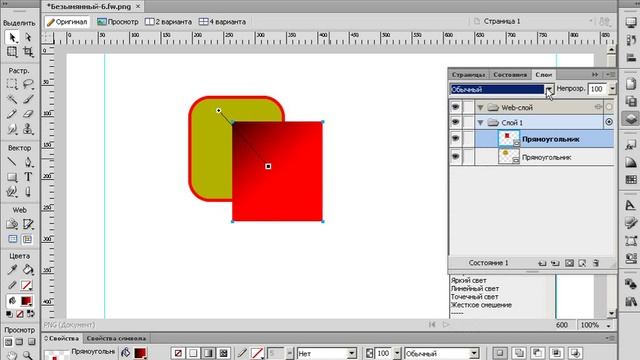Click the active-layer circle on Слой 1
Image resolution: width=640 pixels, height=360 pixels.
coord(609,122)
